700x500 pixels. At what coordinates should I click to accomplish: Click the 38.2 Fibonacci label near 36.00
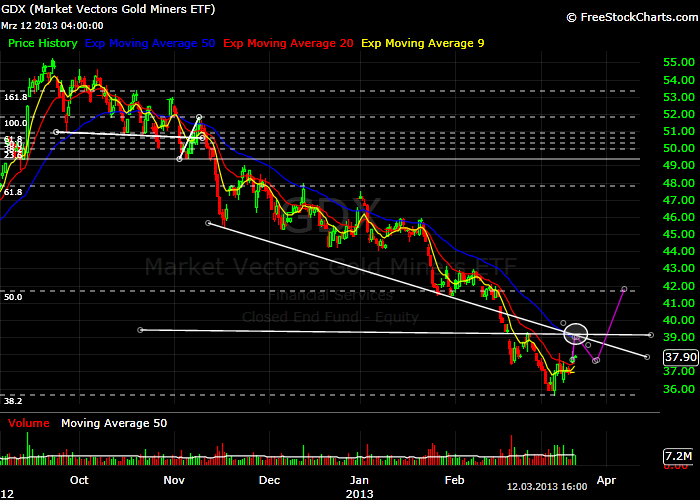(13, 401)
